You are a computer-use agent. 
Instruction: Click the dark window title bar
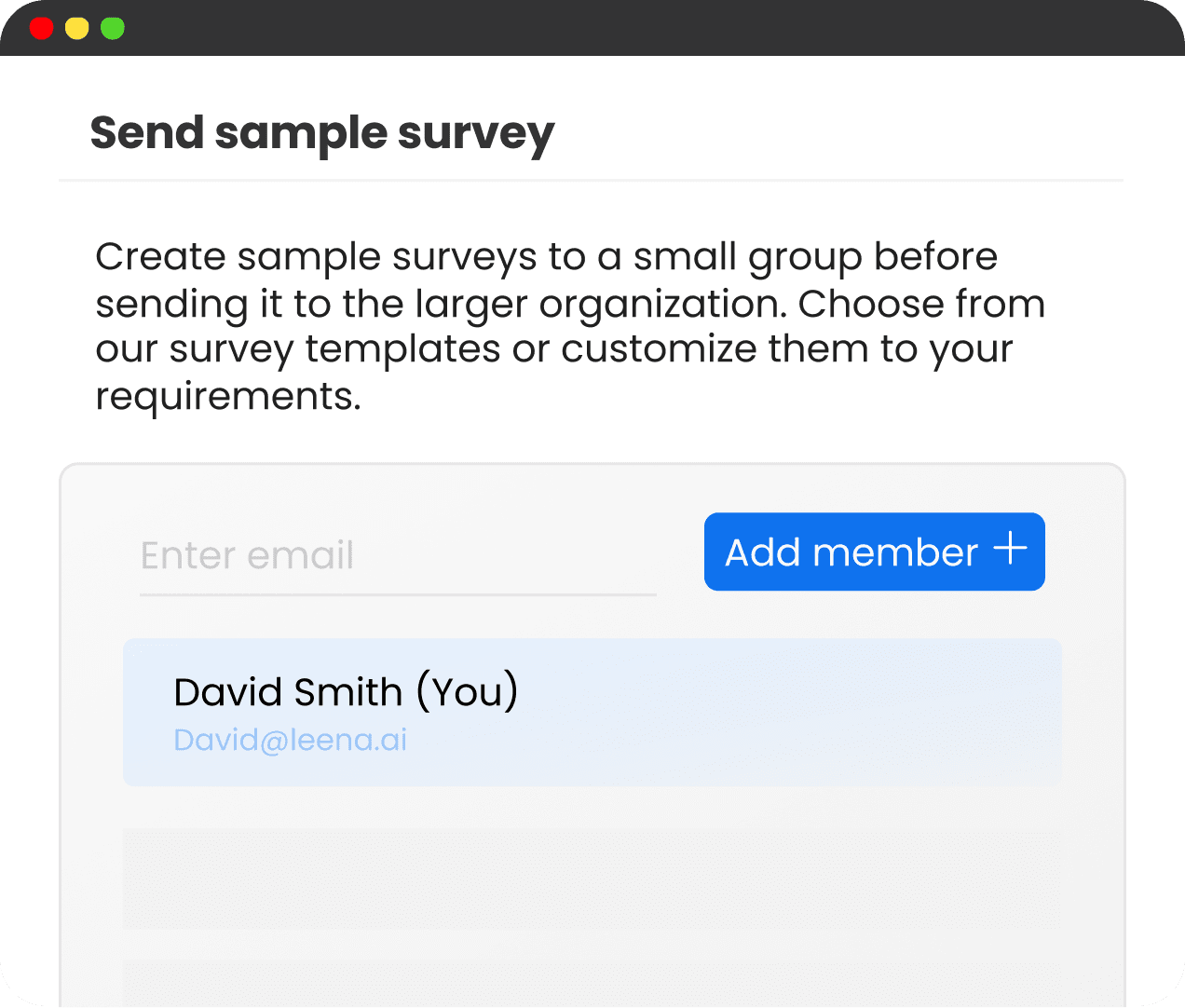(x=592, y=28)
